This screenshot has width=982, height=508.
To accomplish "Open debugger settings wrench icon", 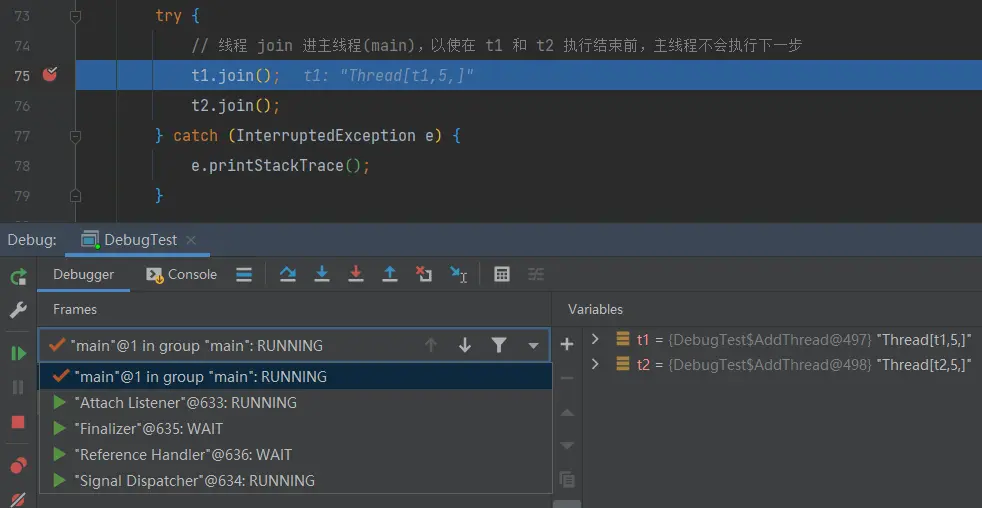I will (18, 309).
